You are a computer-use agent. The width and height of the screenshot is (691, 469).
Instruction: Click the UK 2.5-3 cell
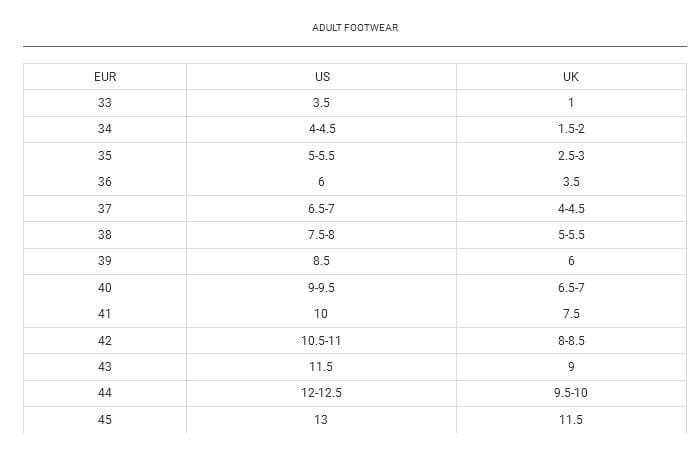[571, 156]
